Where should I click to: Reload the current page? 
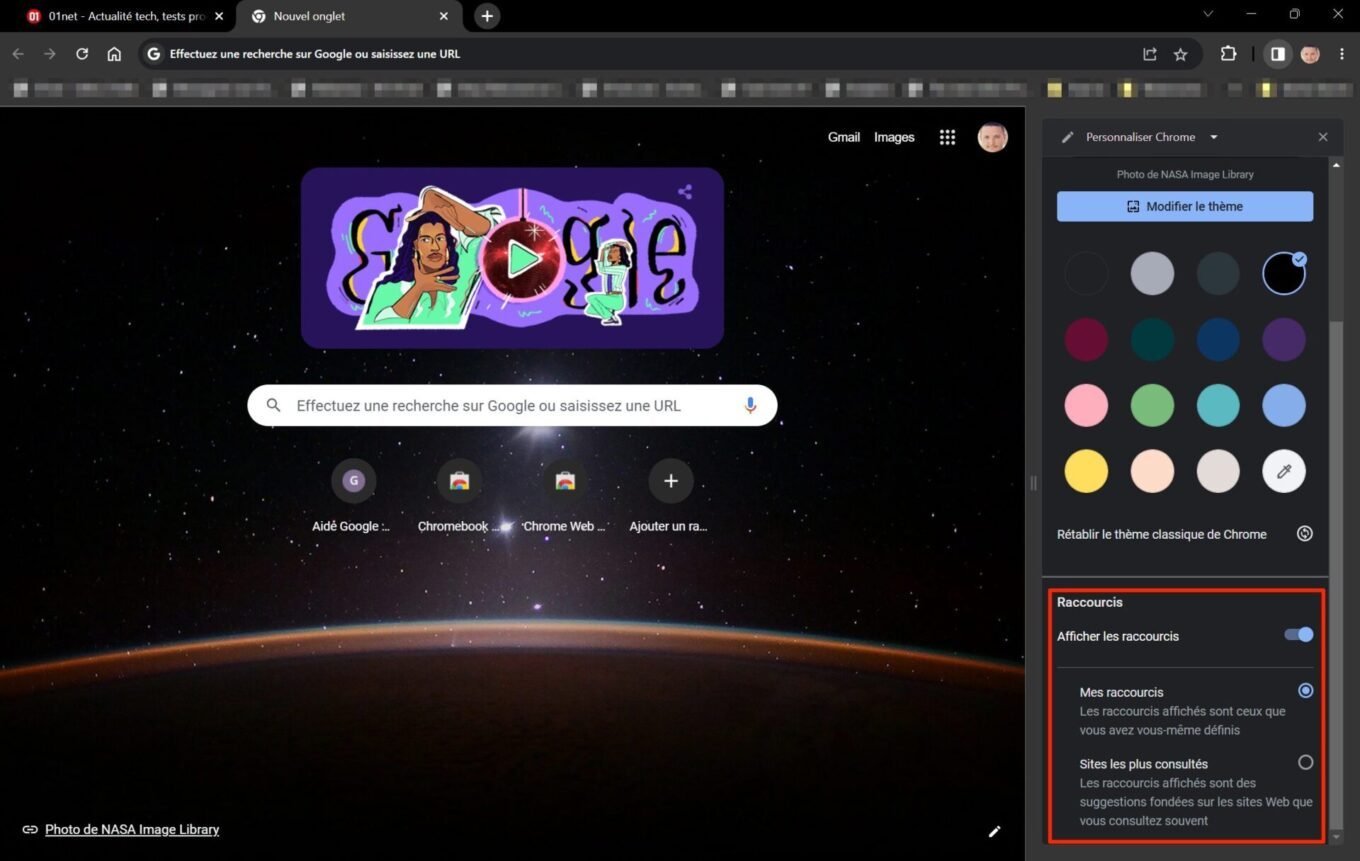(x=82, y=54)
